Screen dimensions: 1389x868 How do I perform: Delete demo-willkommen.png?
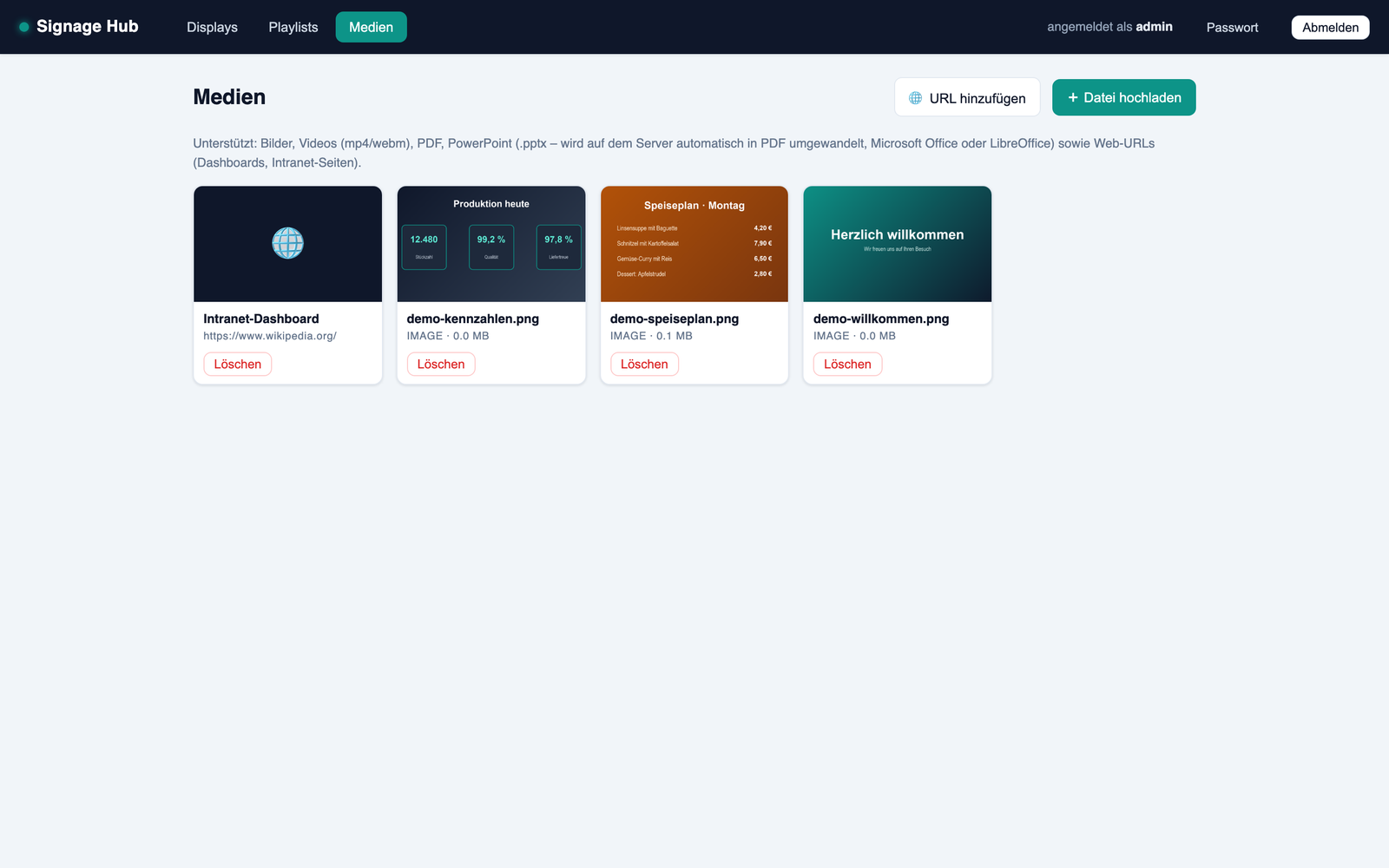pyautogui.click(x=847, y=364)
